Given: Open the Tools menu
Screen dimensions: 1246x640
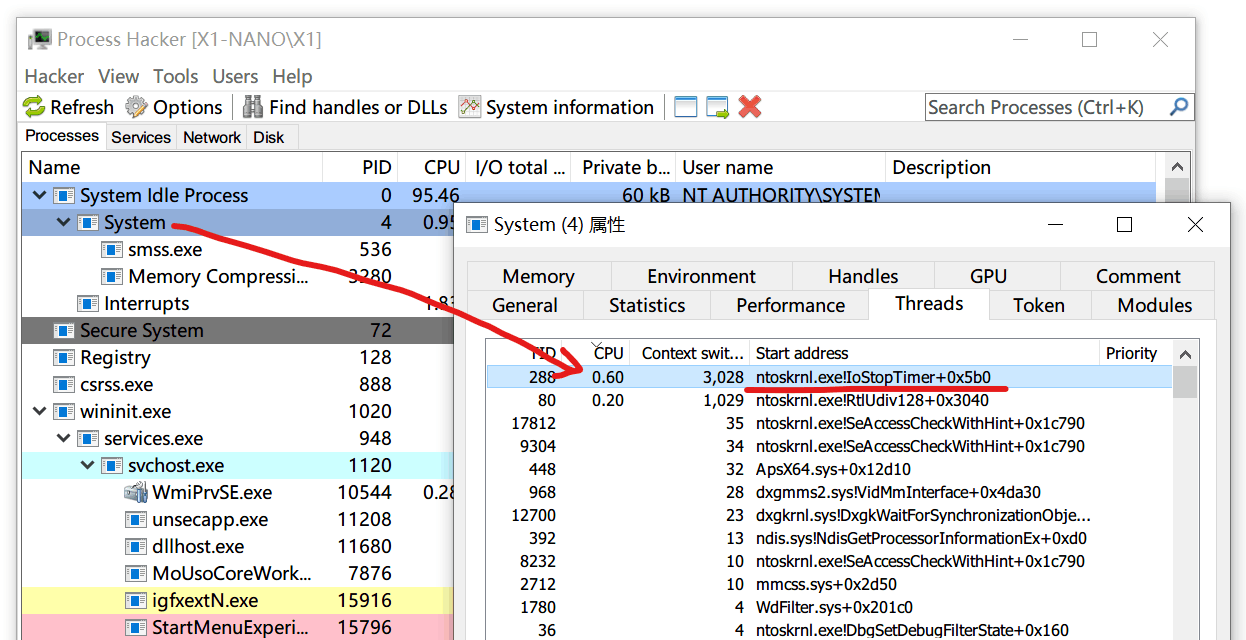Looking at the screenshot, I should pos(175,76).
